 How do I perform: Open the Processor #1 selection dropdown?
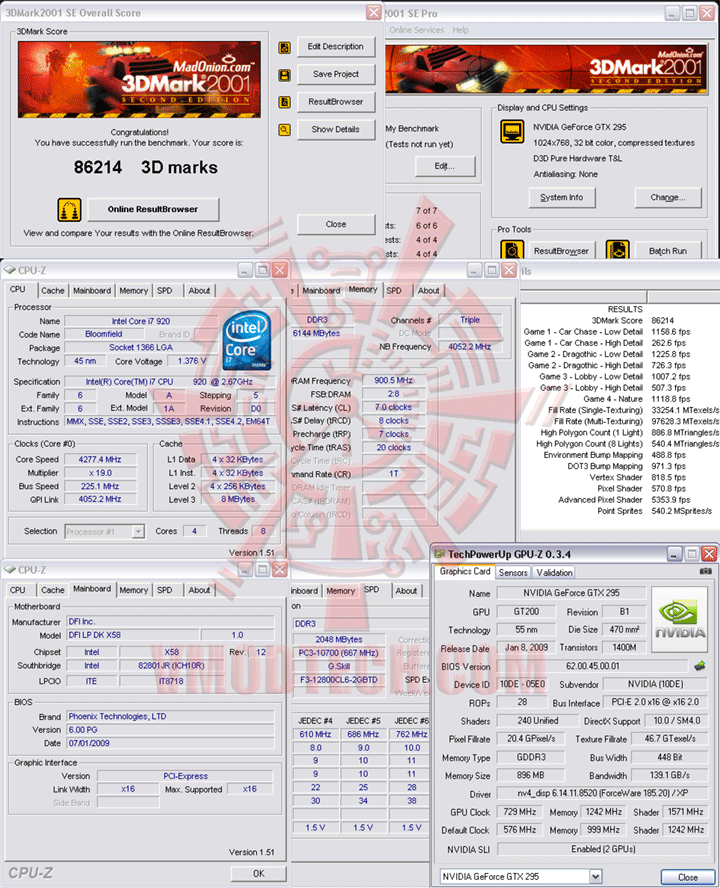click(x=138, y=531)
